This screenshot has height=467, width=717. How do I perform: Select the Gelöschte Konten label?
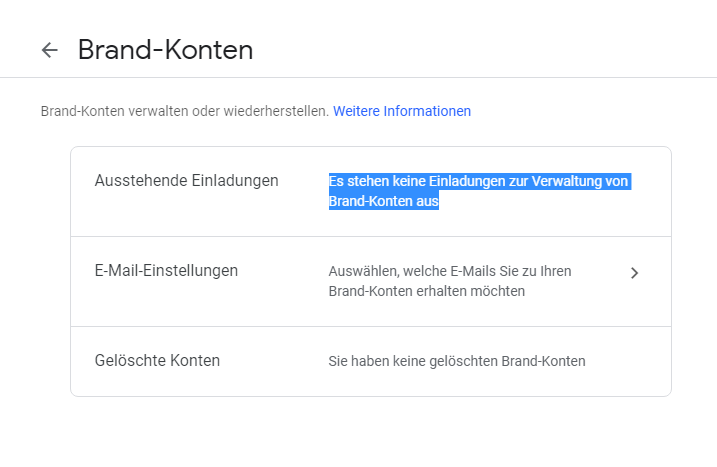point(157,361)
